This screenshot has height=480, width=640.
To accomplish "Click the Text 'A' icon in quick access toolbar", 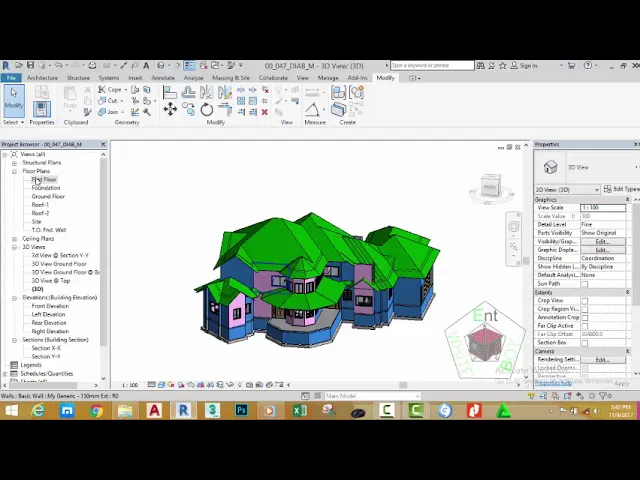I will coord(146,65).
